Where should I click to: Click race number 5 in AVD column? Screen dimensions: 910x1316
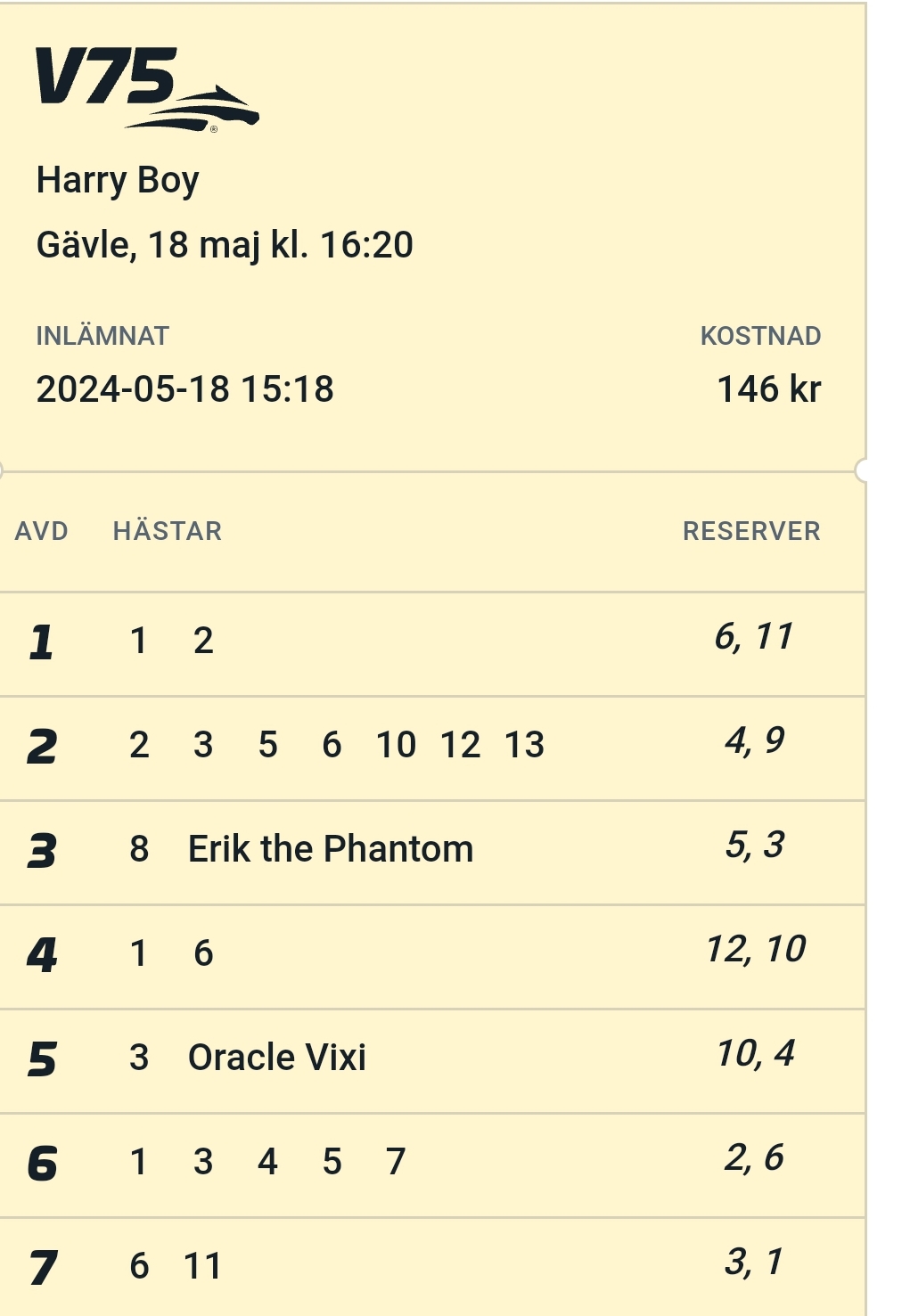[42, 1059]
